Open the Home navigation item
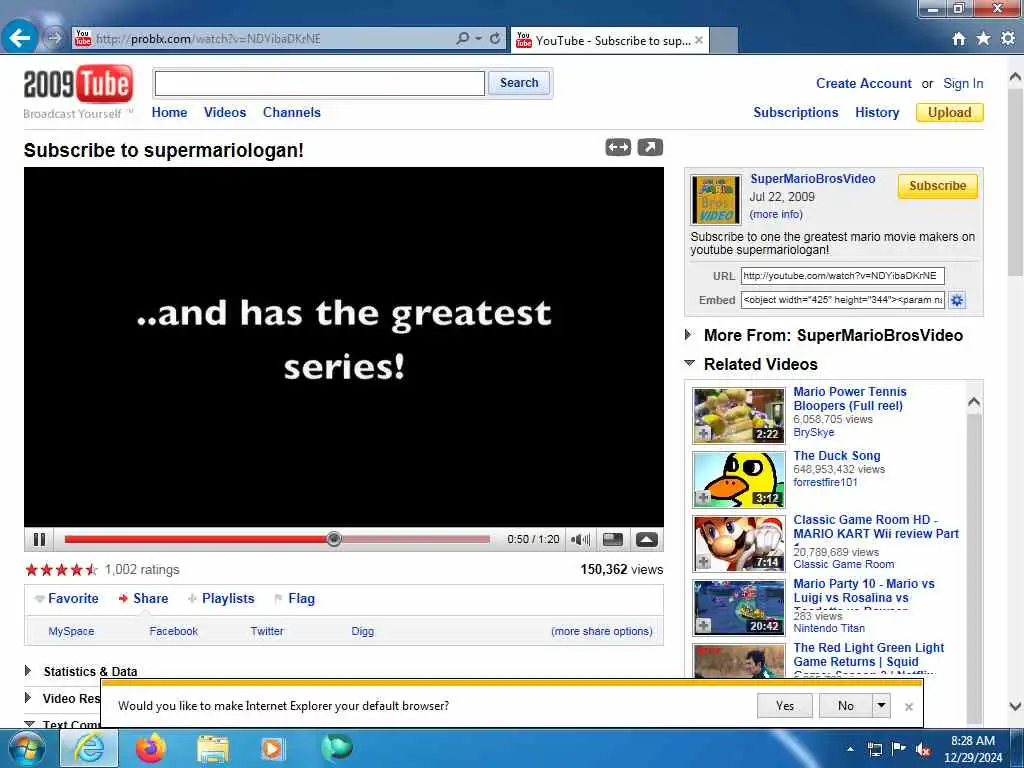The height and width of the screenshot is (768, 1024). point(169,112)
